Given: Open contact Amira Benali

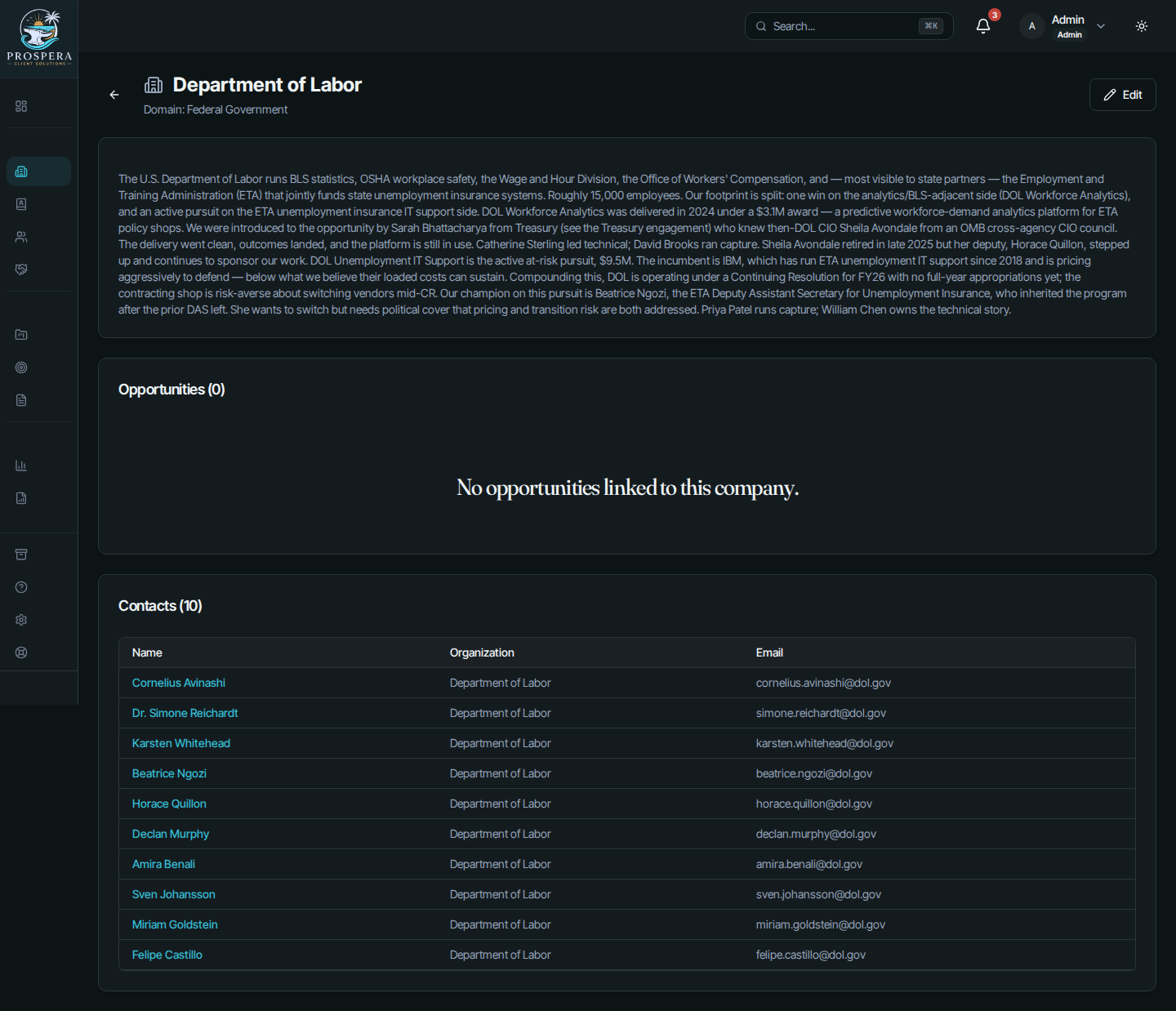Looking at the screenshot, I should [163, 864].
